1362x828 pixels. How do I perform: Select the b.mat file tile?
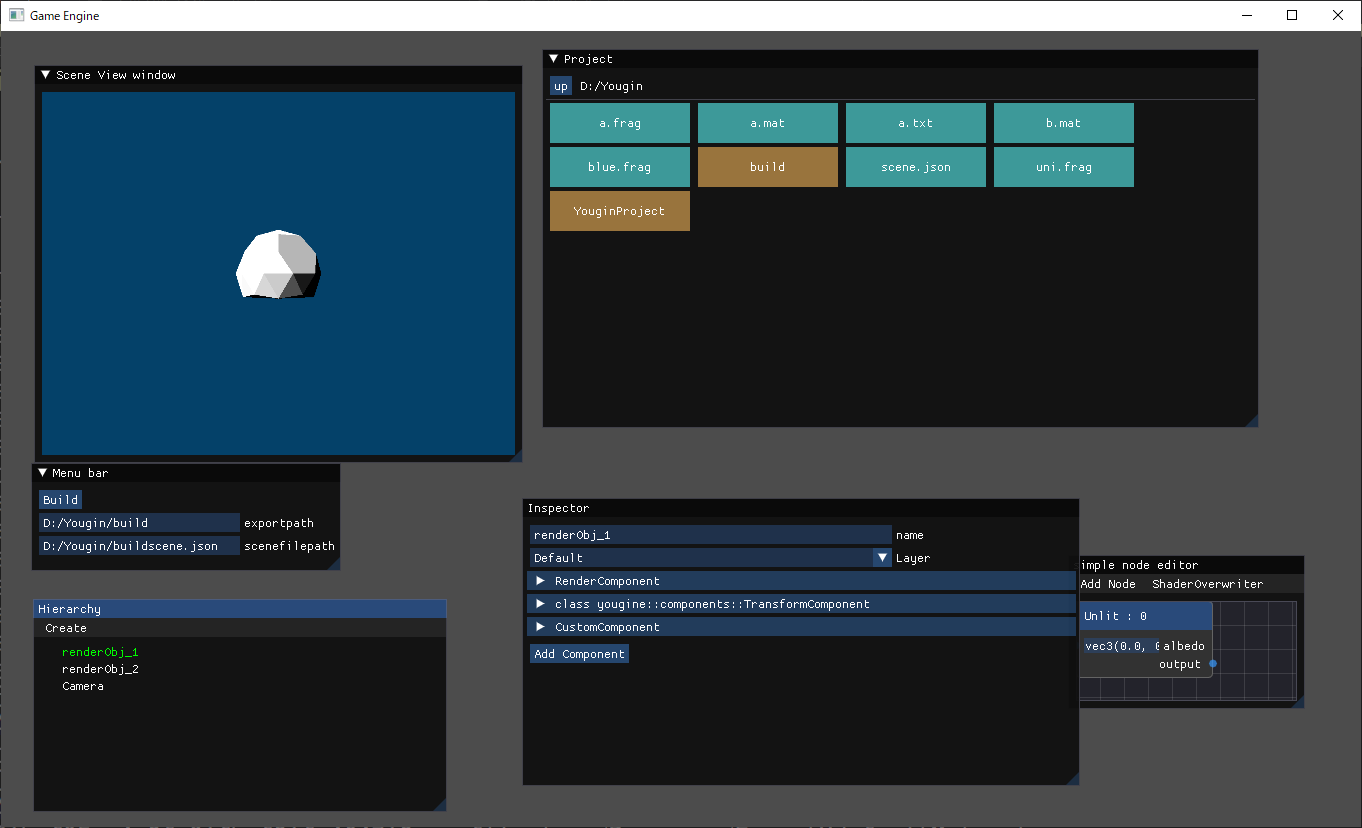coord(1064,123)
